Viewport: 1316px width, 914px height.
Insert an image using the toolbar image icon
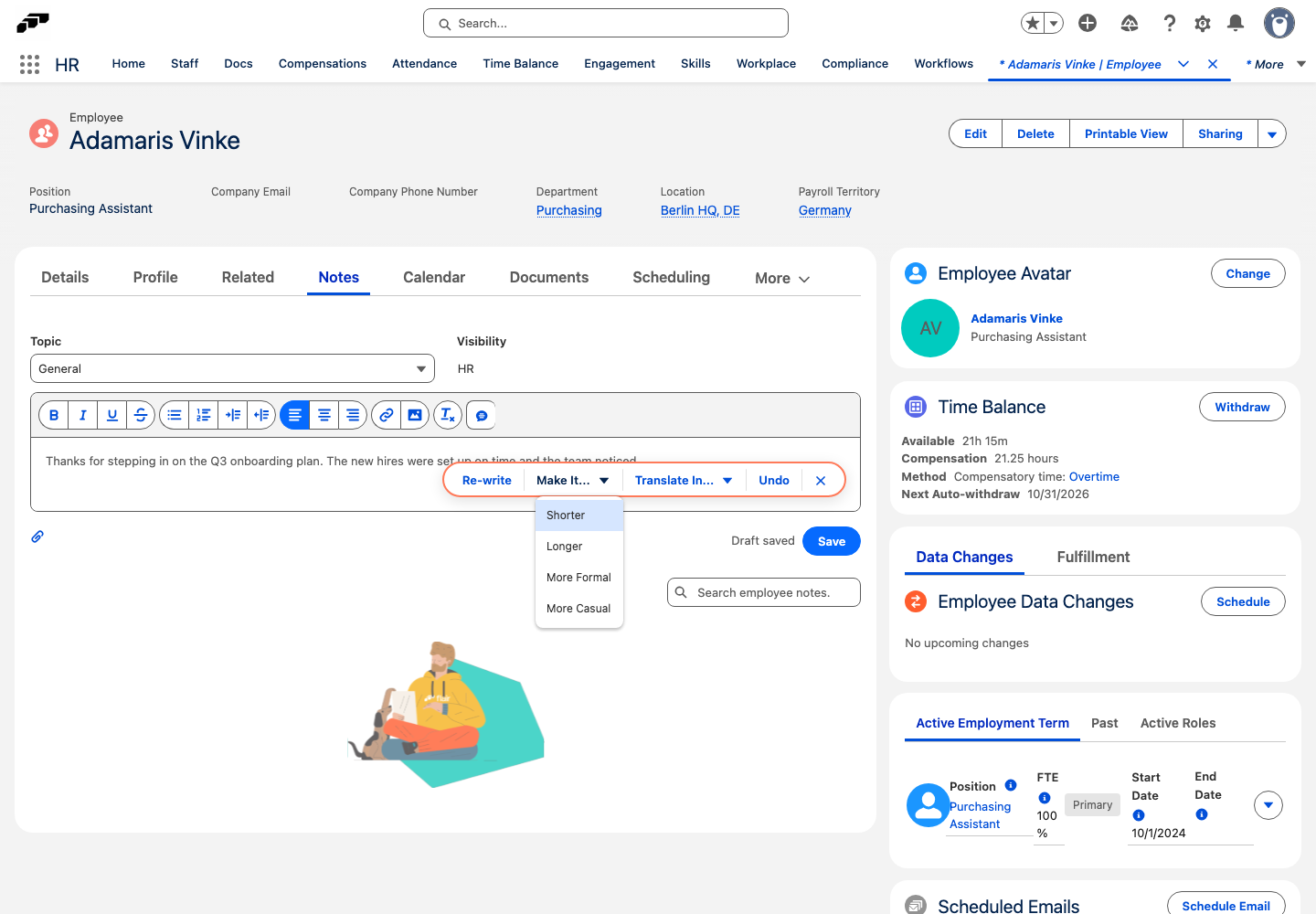coord(415,415)
